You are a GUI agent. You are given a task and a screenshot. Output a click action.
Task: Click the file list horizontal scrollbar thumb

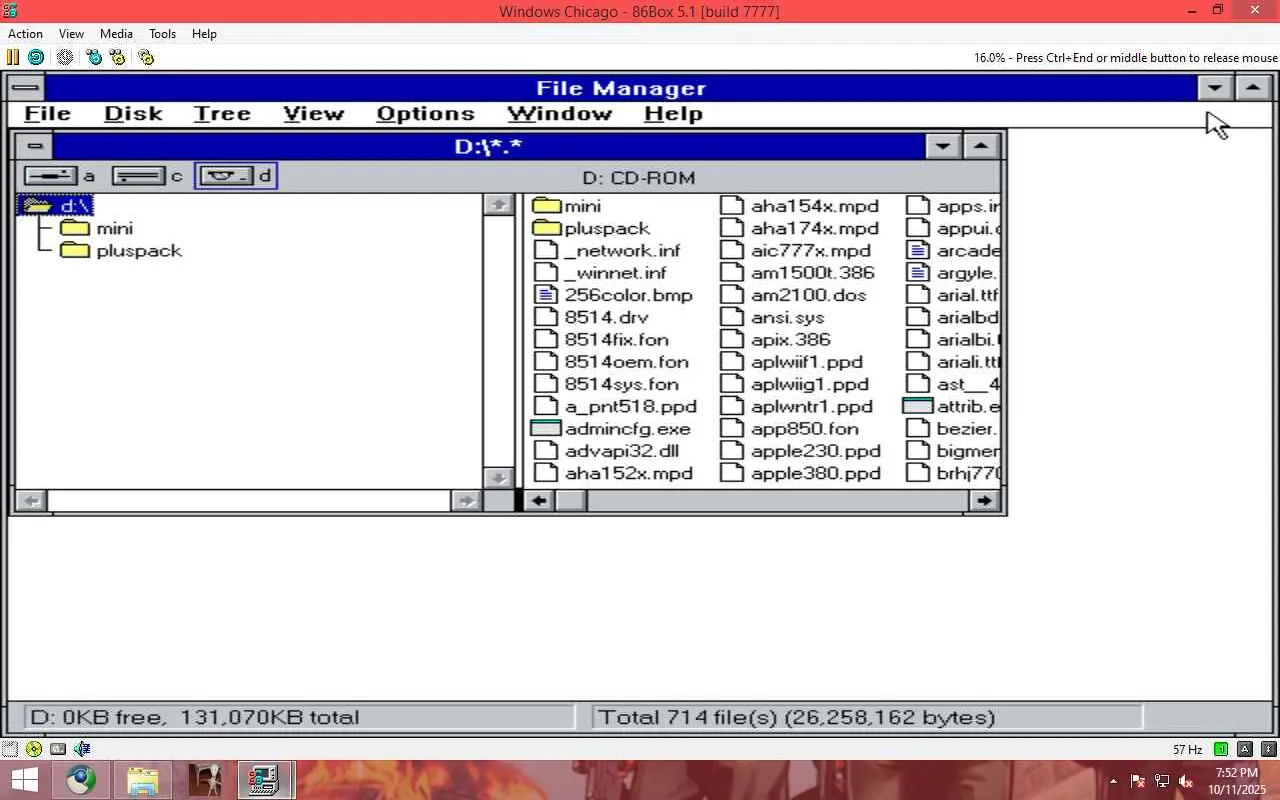[571, 500]
